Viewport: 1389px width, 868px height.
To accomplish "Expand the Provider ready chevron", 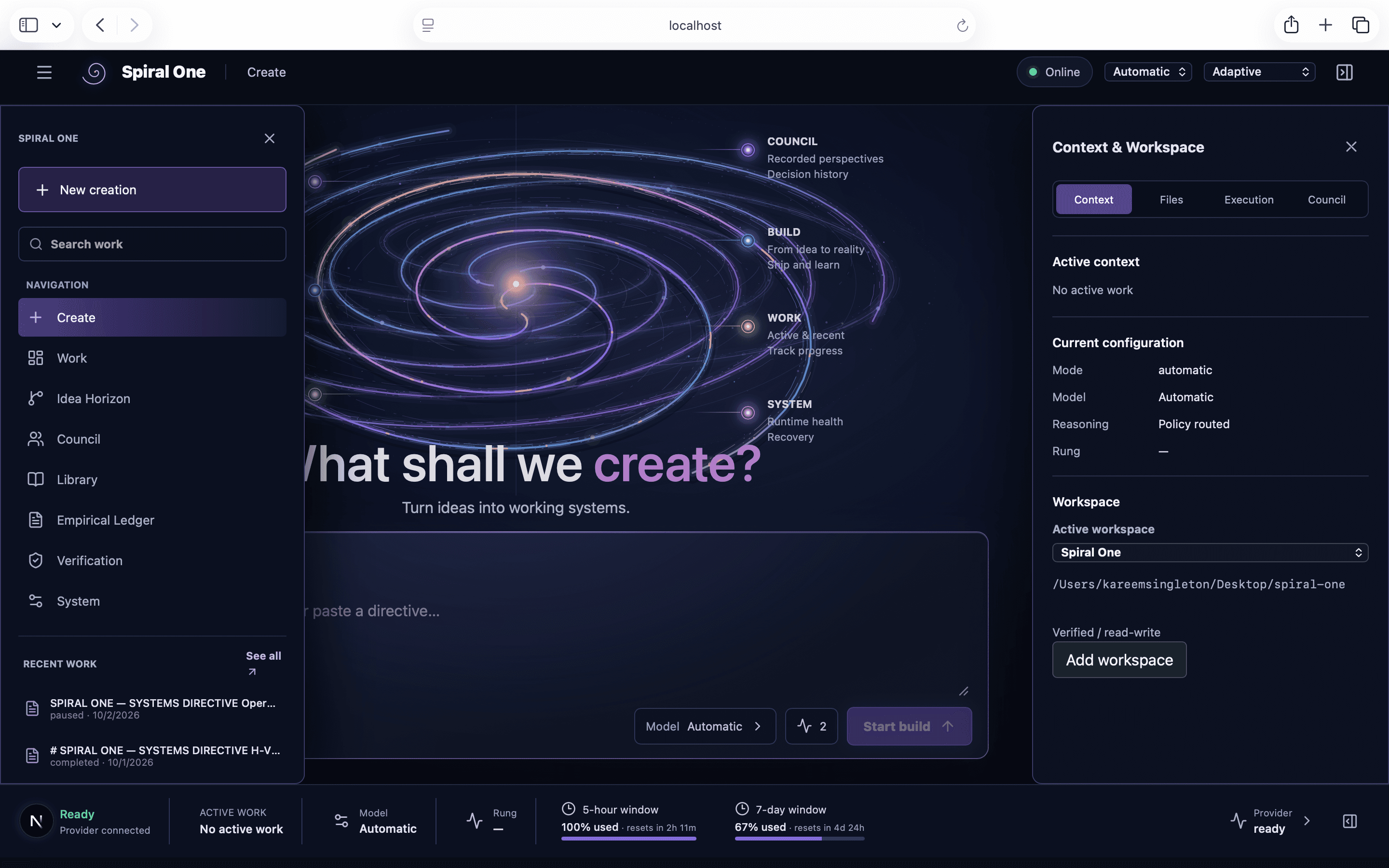I will 1307,820.
